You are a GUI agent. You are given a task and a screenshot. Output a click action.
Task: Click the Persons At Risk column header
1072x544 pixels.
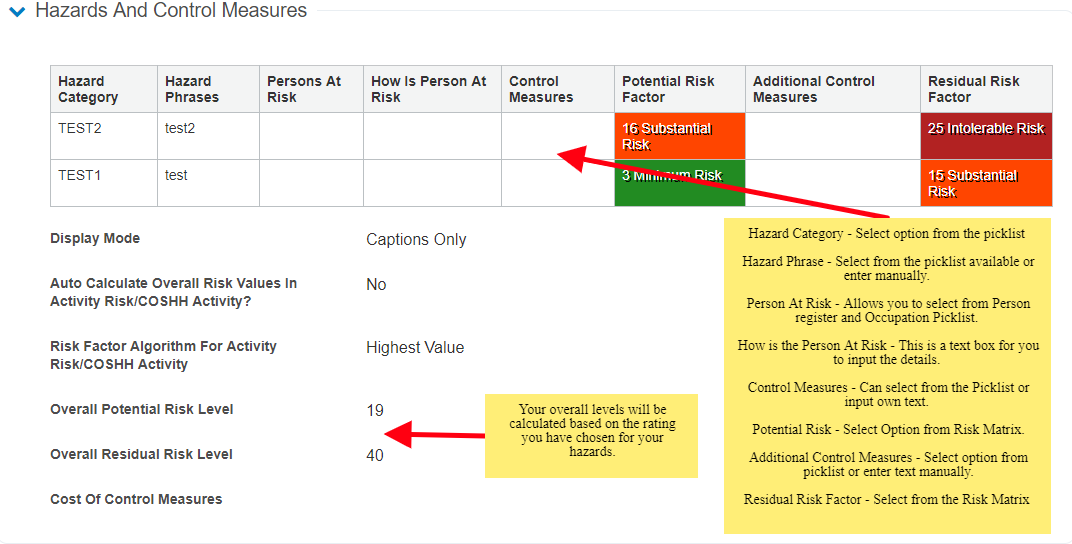[304, 89]
